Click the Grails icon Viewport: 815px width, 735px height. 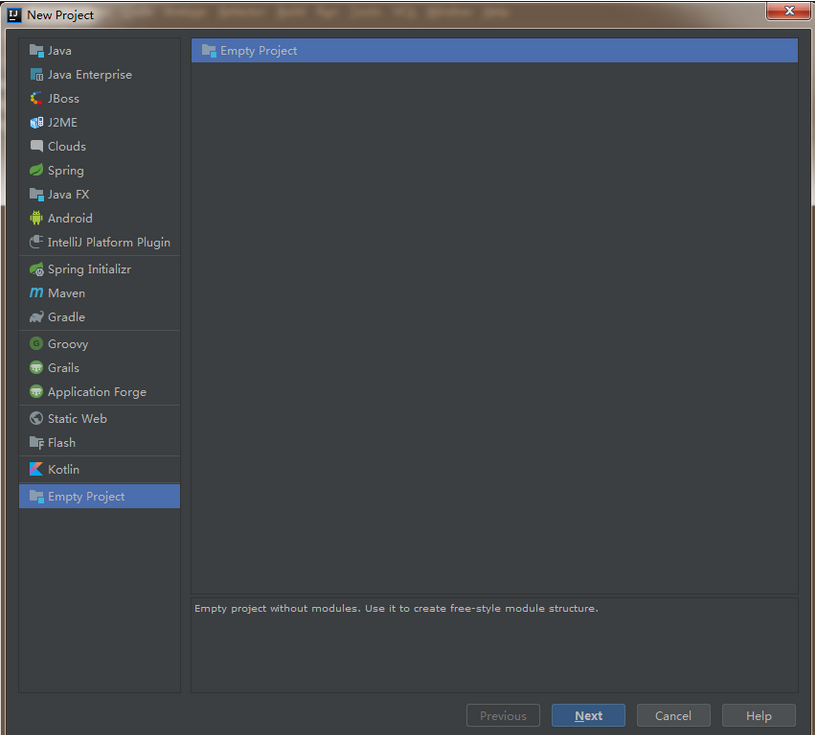(36, 368)
